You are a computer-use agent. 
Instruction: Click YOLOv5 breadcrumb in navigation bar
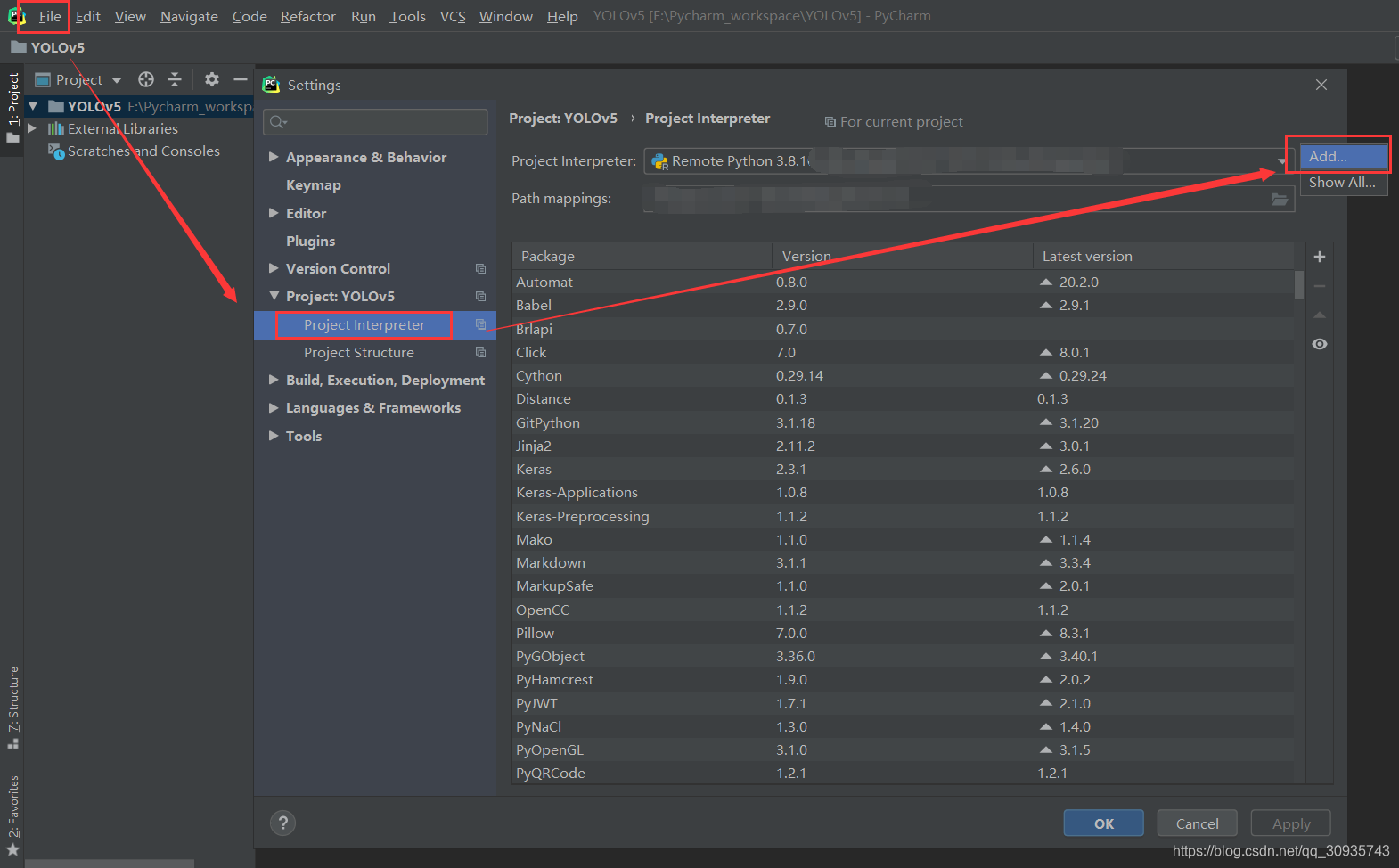(48, 47)
